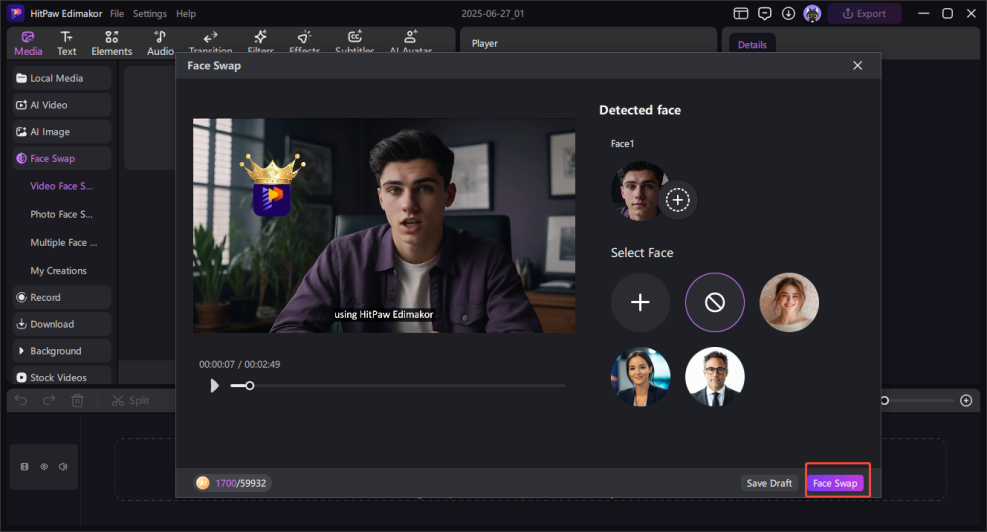Screen dimensions: 987x532
Task: Open Stock Videos in sidebar
Action: (62, 377)
